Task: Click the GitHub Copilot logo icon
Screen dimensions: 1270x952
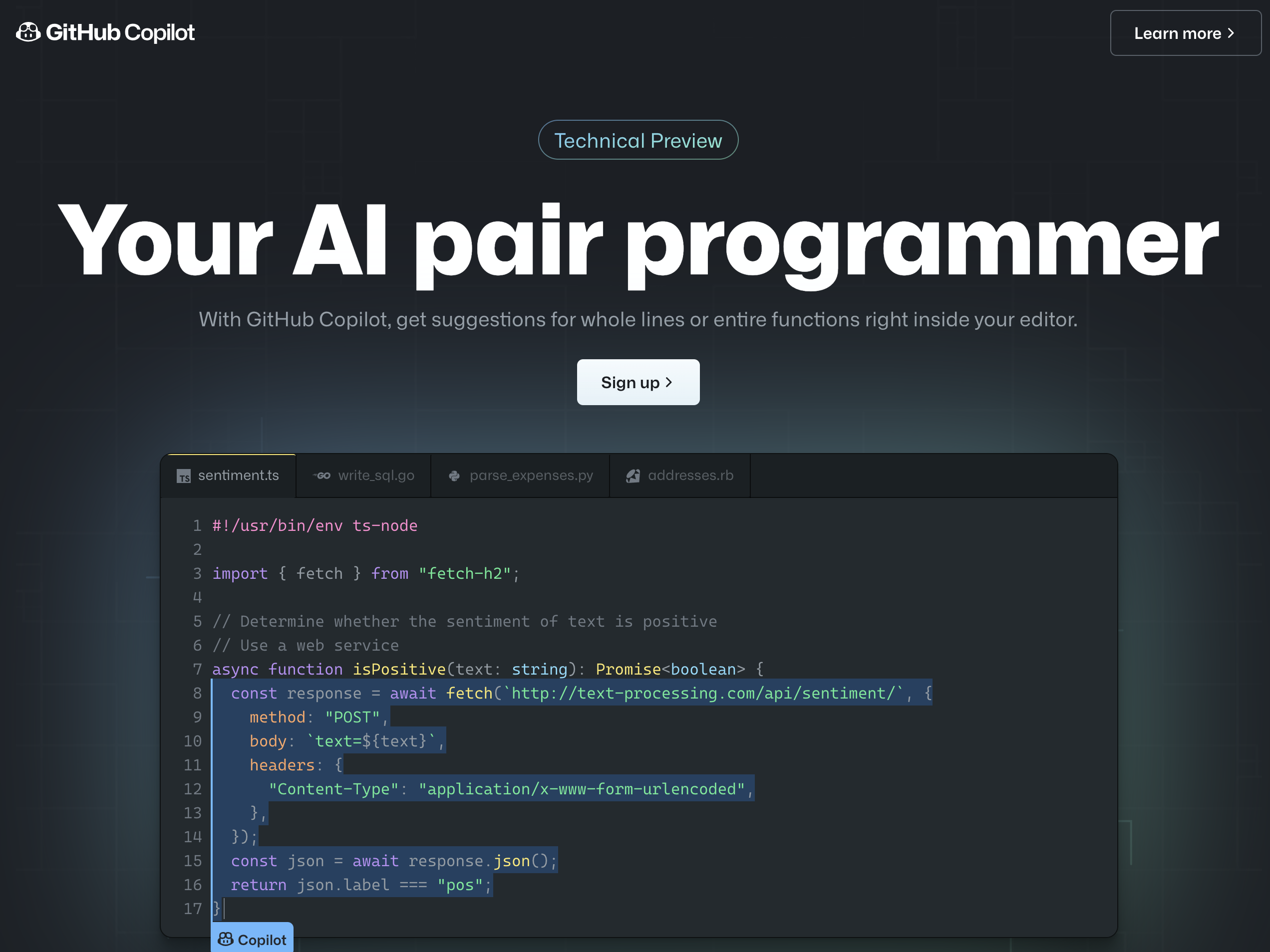Action: (x=28, y=32)
